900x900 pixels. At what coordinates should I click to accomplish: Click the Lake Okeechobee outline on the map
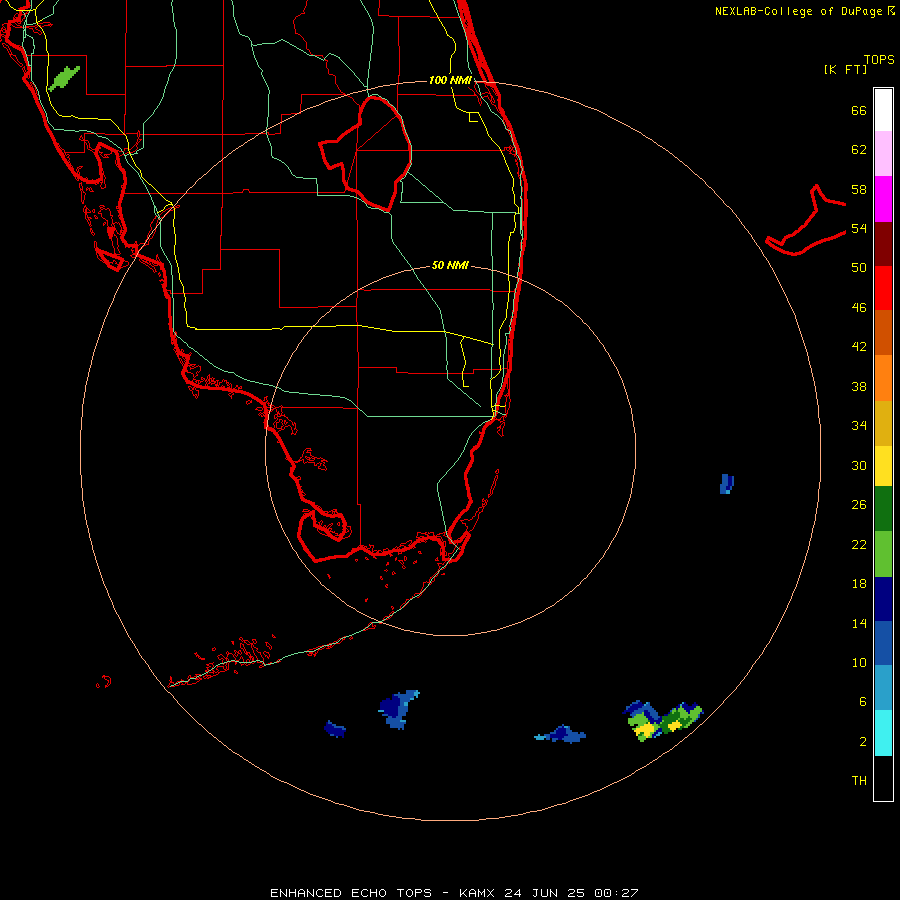pos(366,154)
